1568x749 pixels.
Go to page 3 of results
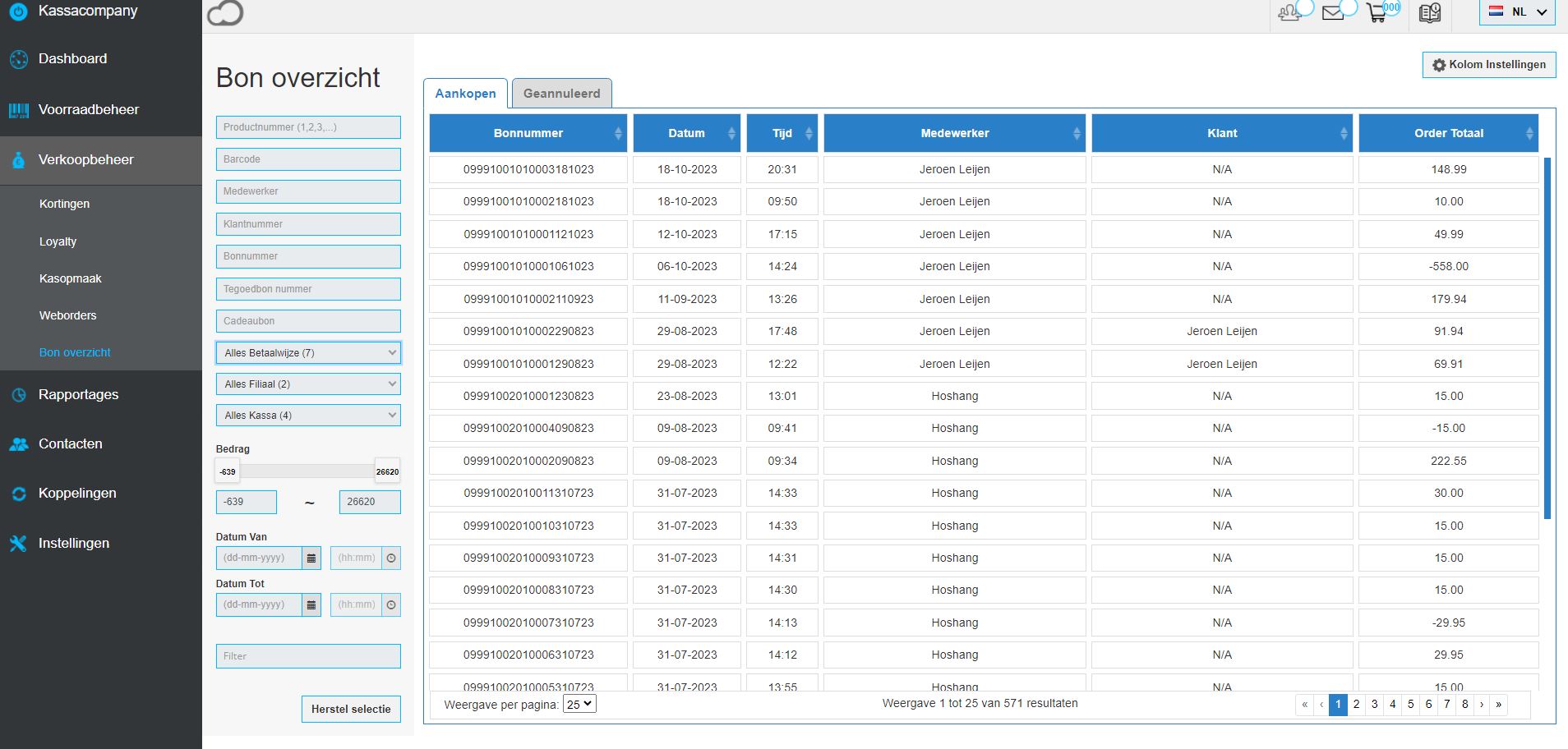(x=1374, y=705)
